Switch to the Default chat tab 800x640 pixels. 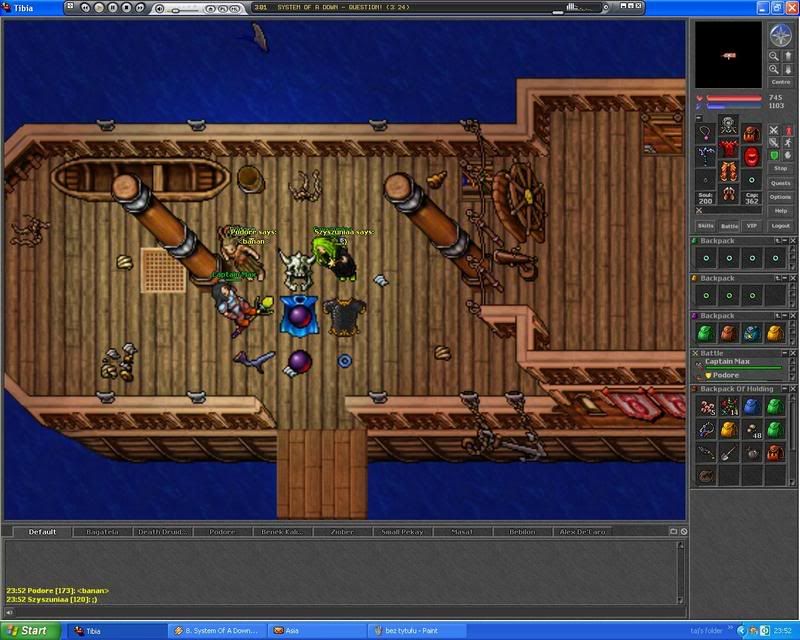pyautogui.click(x=42, y=532)
